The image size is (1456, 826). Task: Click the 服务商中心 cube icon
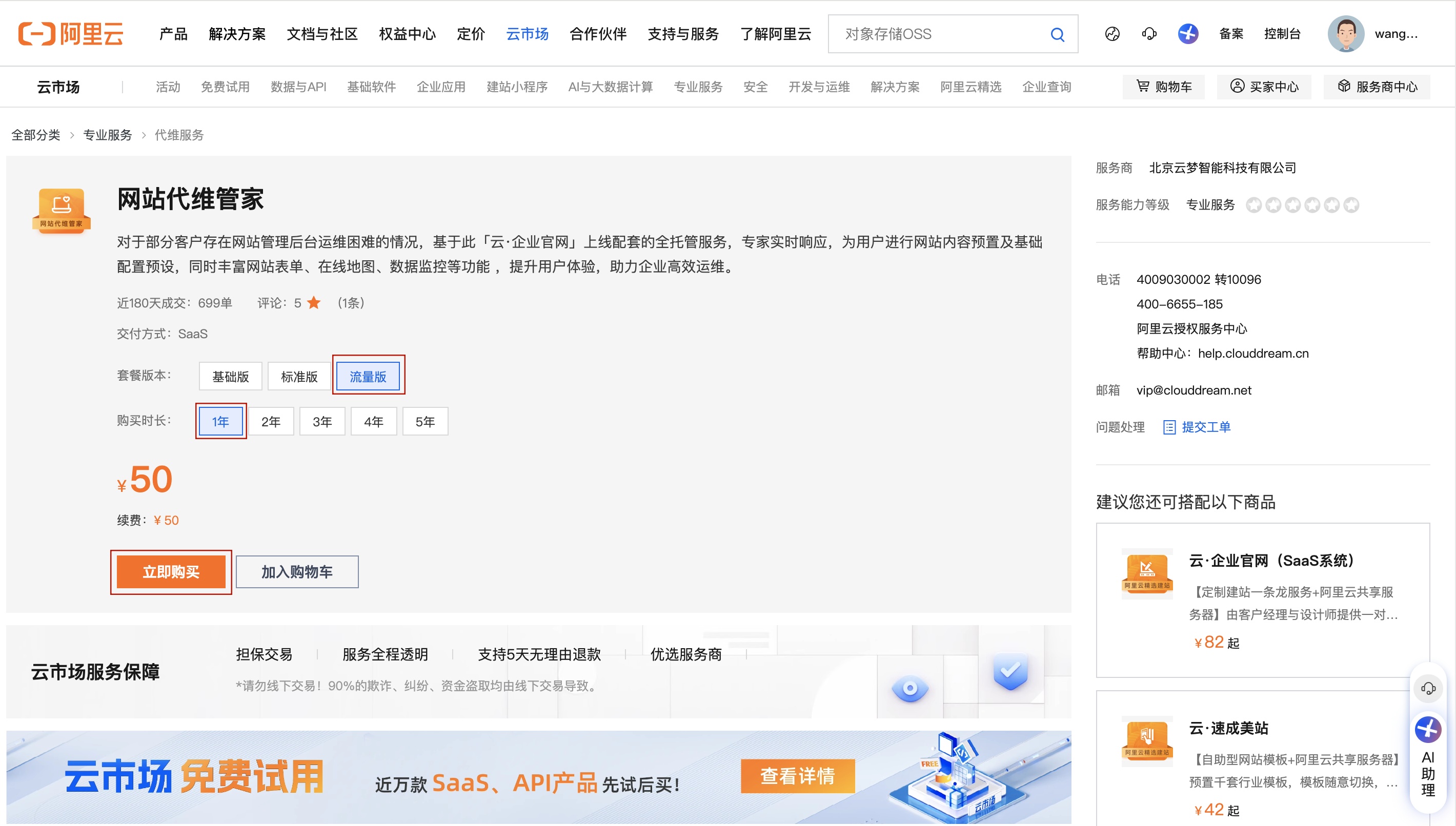[x=1344, y=86]
